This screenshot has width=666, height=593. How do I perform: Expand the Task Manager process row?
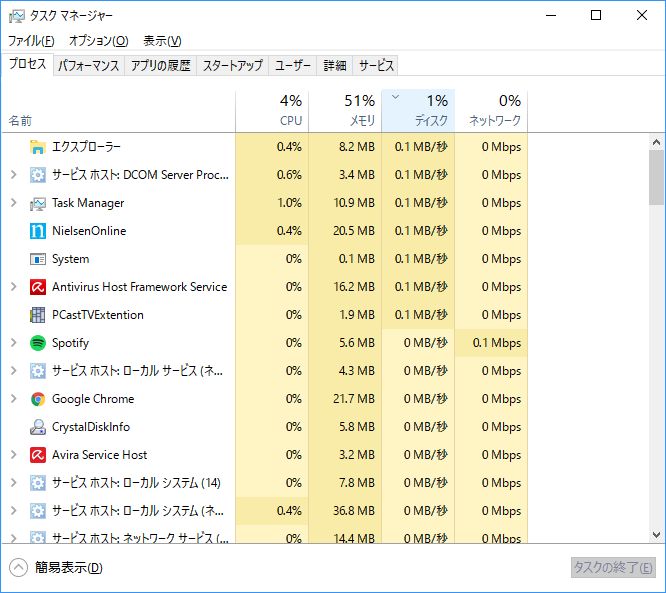click(x=14, y=203)
